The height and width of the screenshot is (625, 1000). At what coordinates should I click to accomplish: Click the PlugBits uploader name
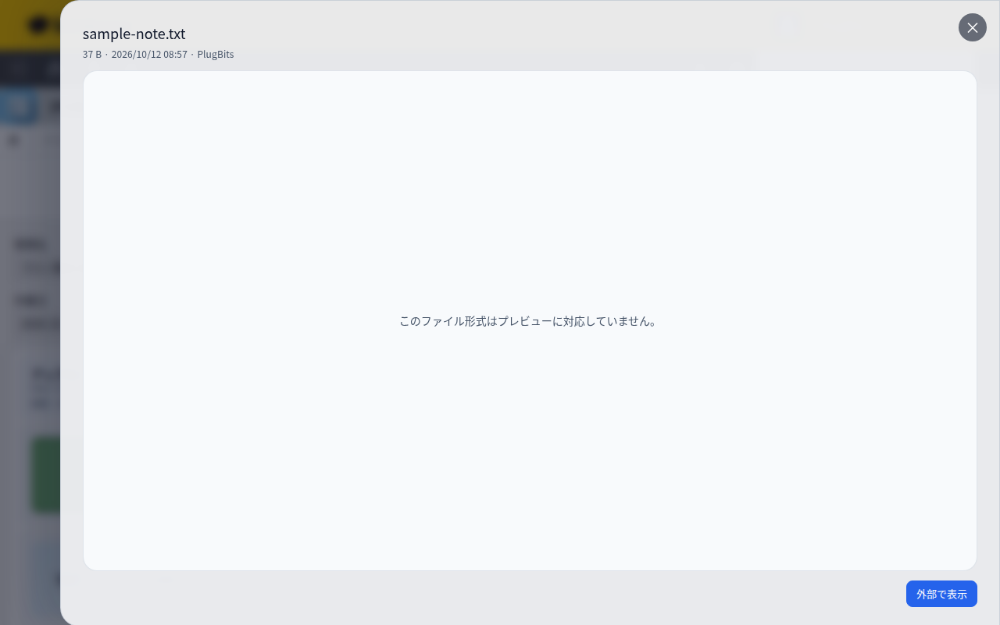[216, 54]
